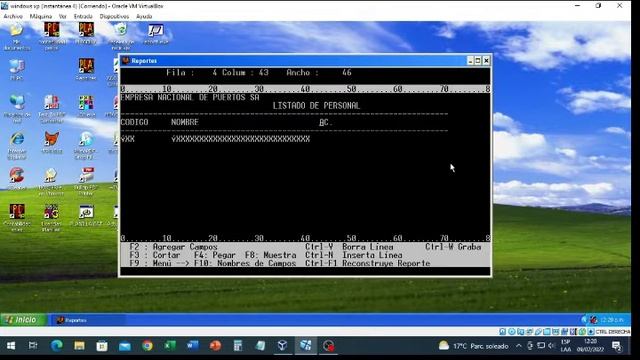Click the Reportes window title bar icon
The width and height of the screenshot is (640, 360).
126,61
